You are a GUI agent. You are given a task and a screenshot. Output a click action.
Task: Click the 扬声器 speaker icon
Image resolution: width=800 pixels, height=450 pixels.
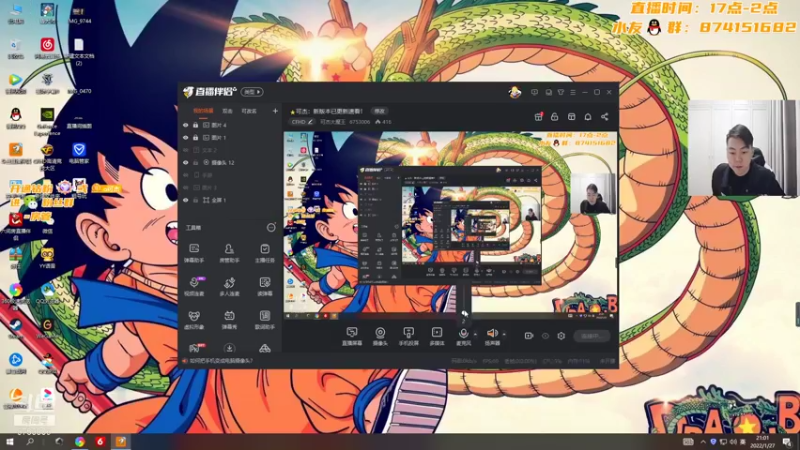[492, 334]
